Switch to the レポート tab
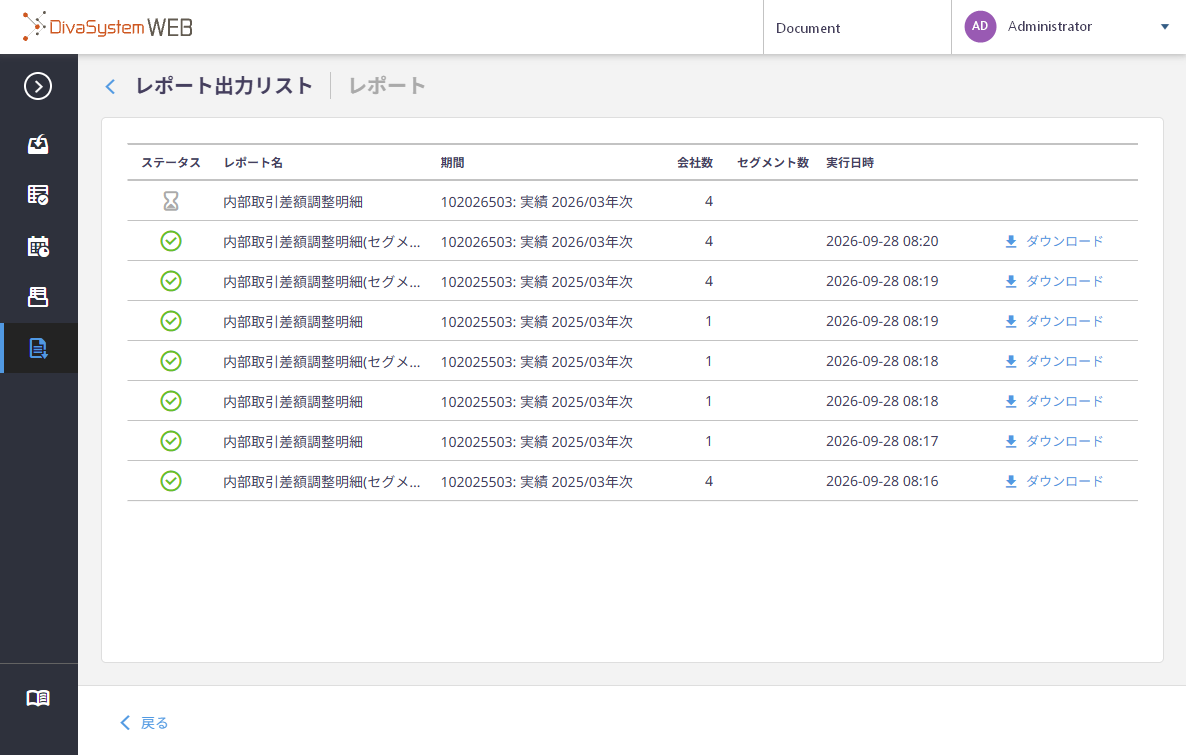 point(387,85)
